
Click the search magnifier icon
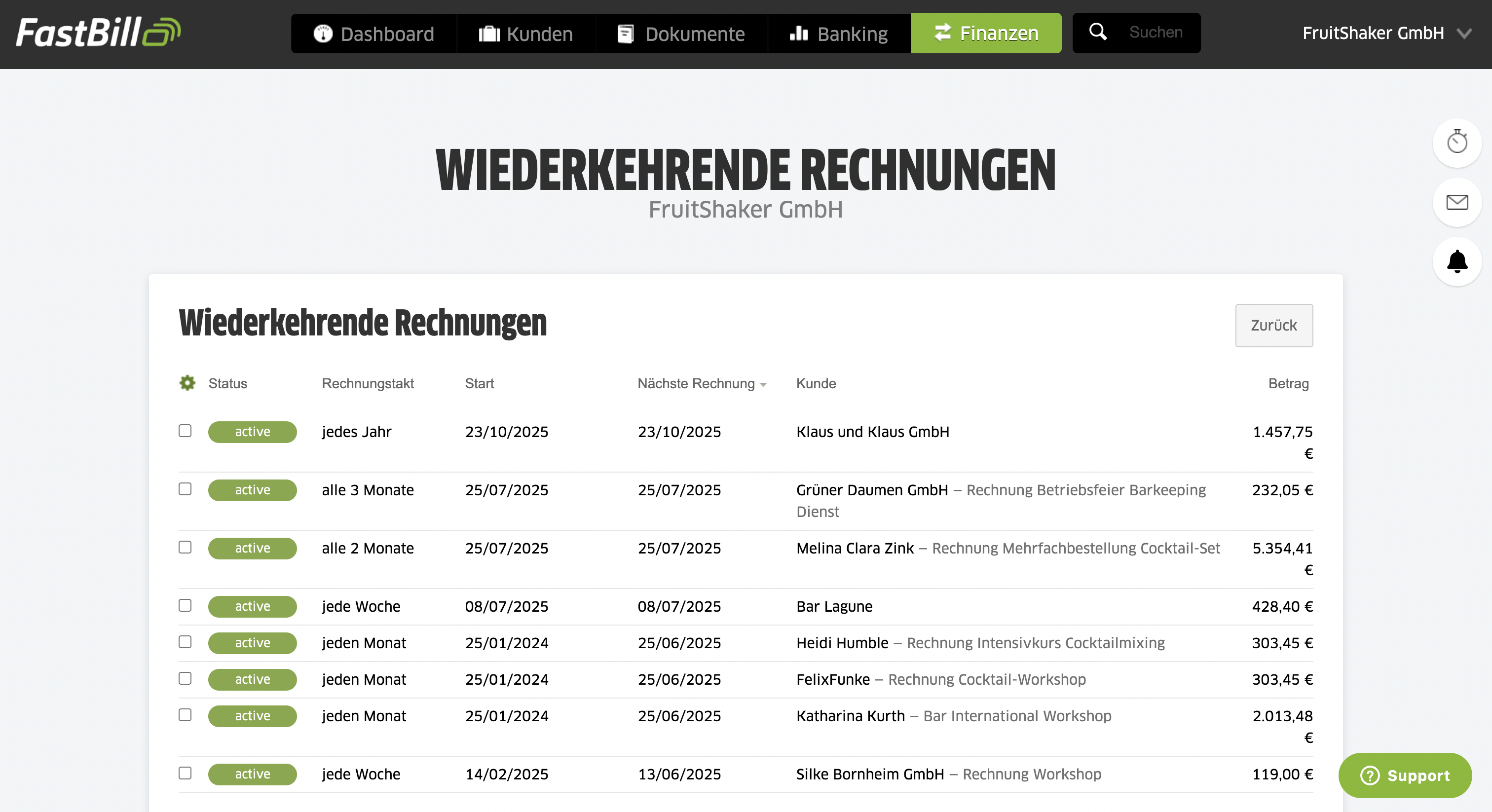coord(1098,31)
